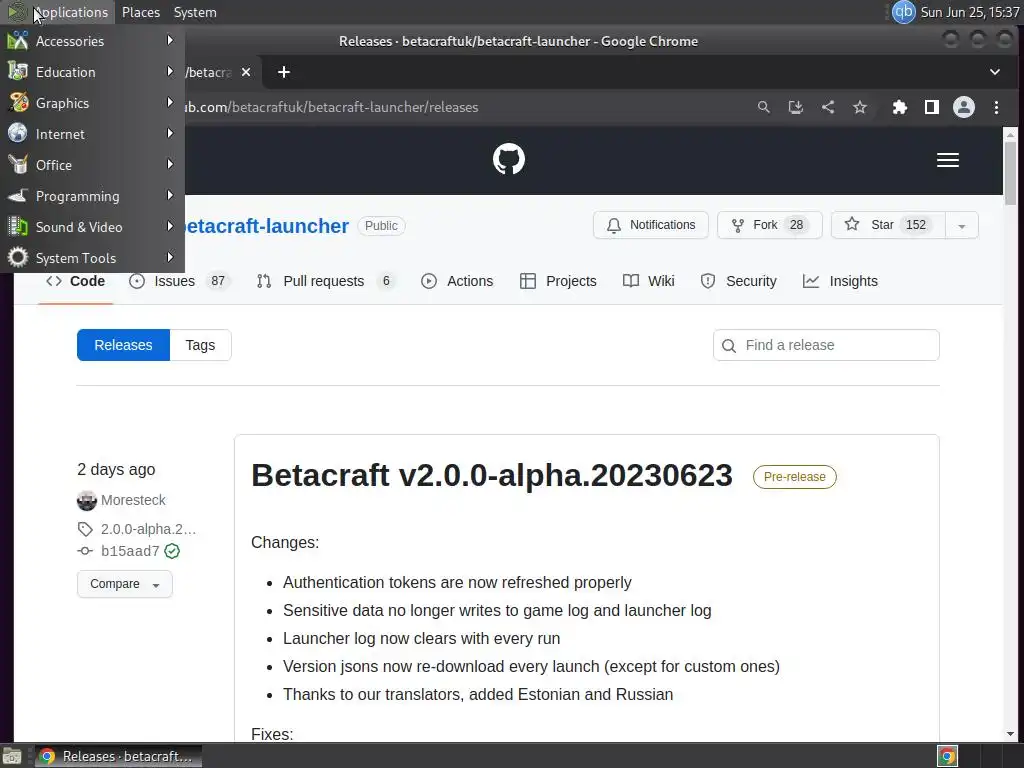The width and height of the screenshot is (1024, 768).
Task: Select the Releases Chrome window in taskbar
Action: pos(118,756)
